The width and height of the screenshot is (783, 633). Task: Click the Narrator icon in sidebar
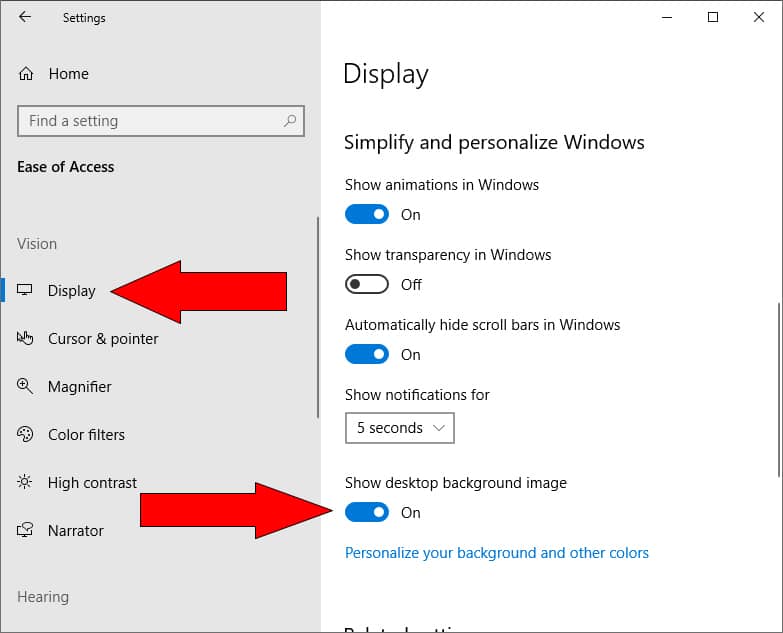coord(26,531)
